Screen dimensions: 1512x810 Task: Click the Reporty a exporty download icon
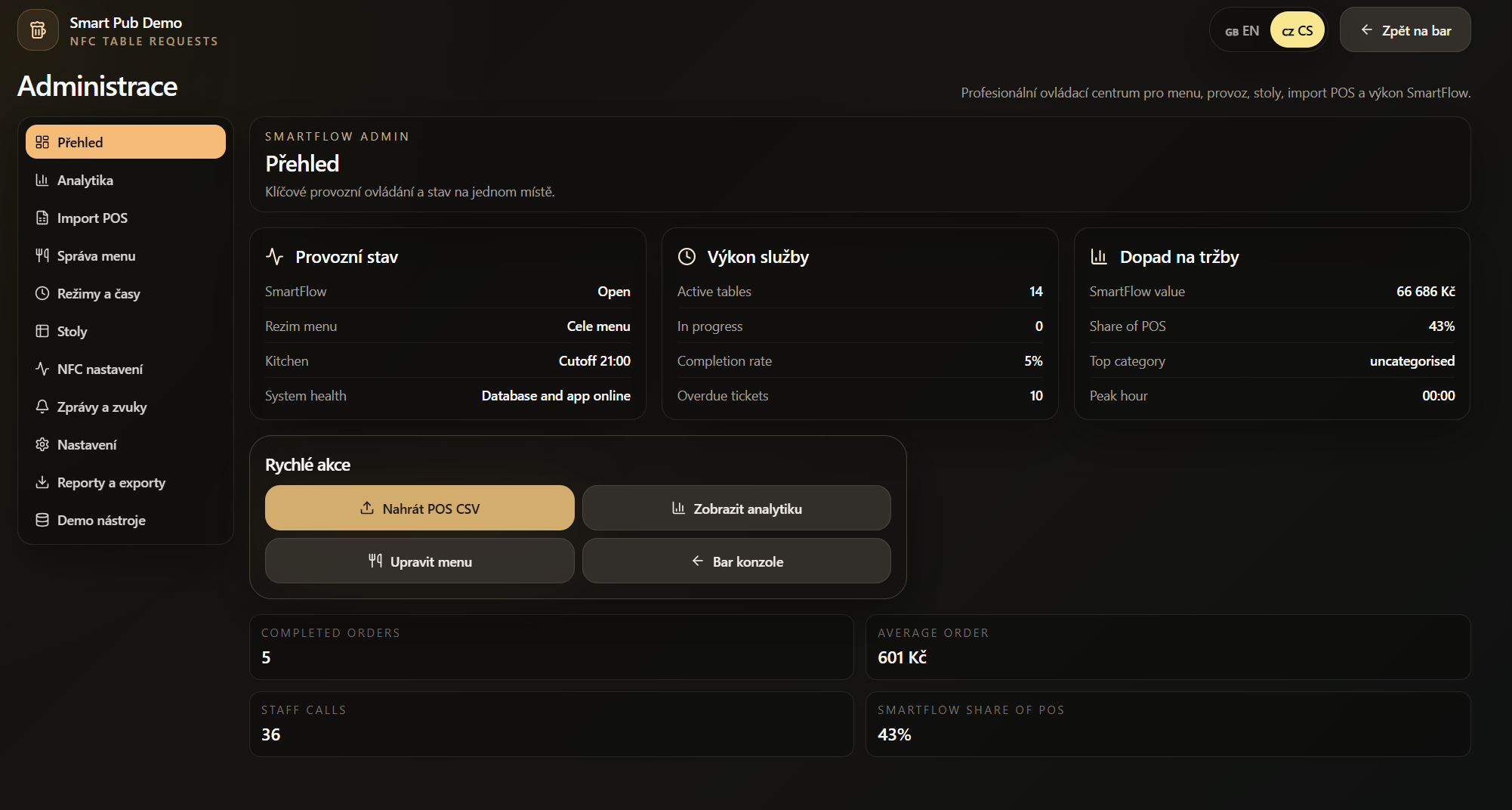42,482
